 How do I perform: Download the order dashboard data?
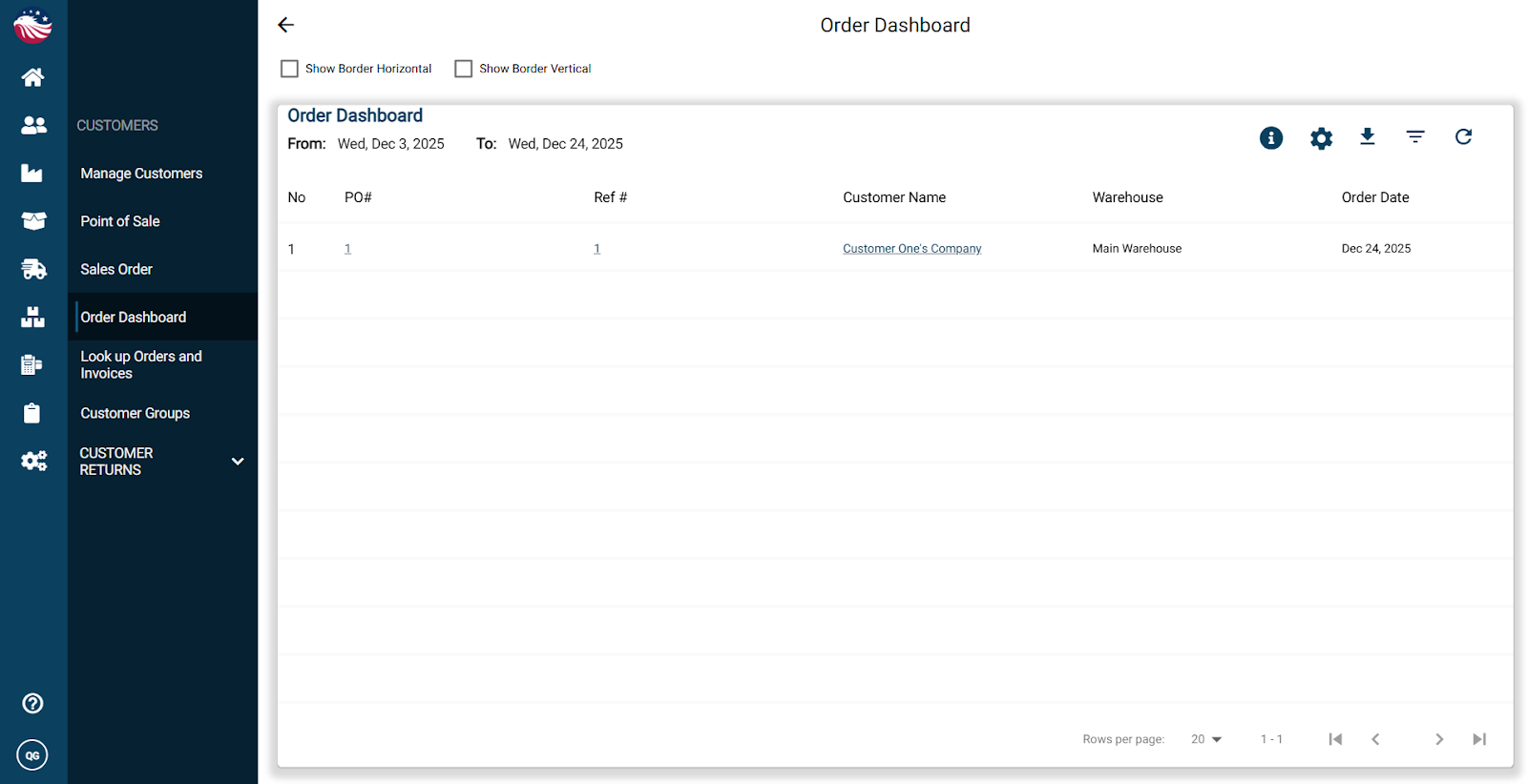coord(1368,137)
